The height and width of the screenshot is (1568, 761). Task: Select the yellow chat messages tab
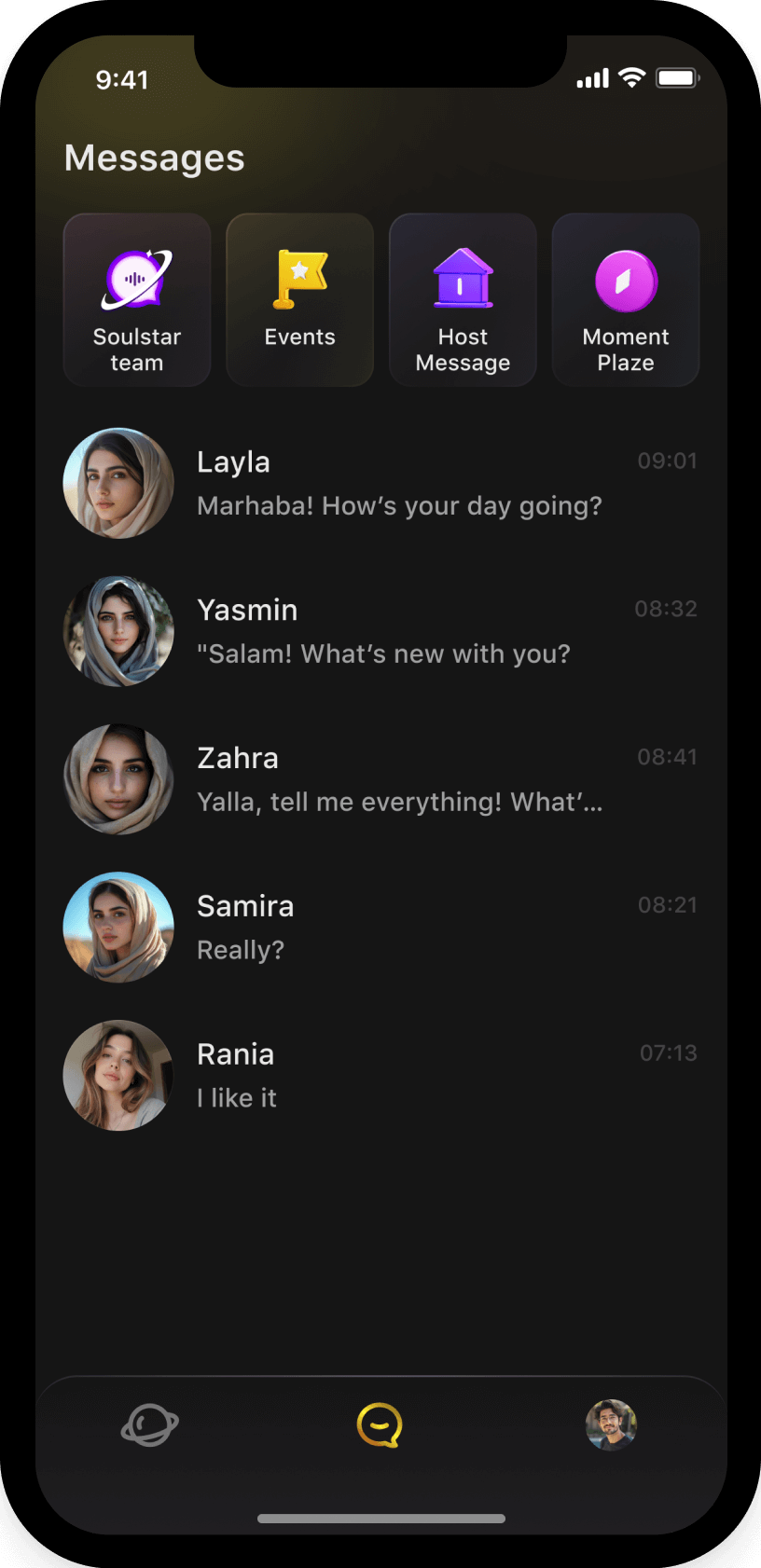[380, 1425]
